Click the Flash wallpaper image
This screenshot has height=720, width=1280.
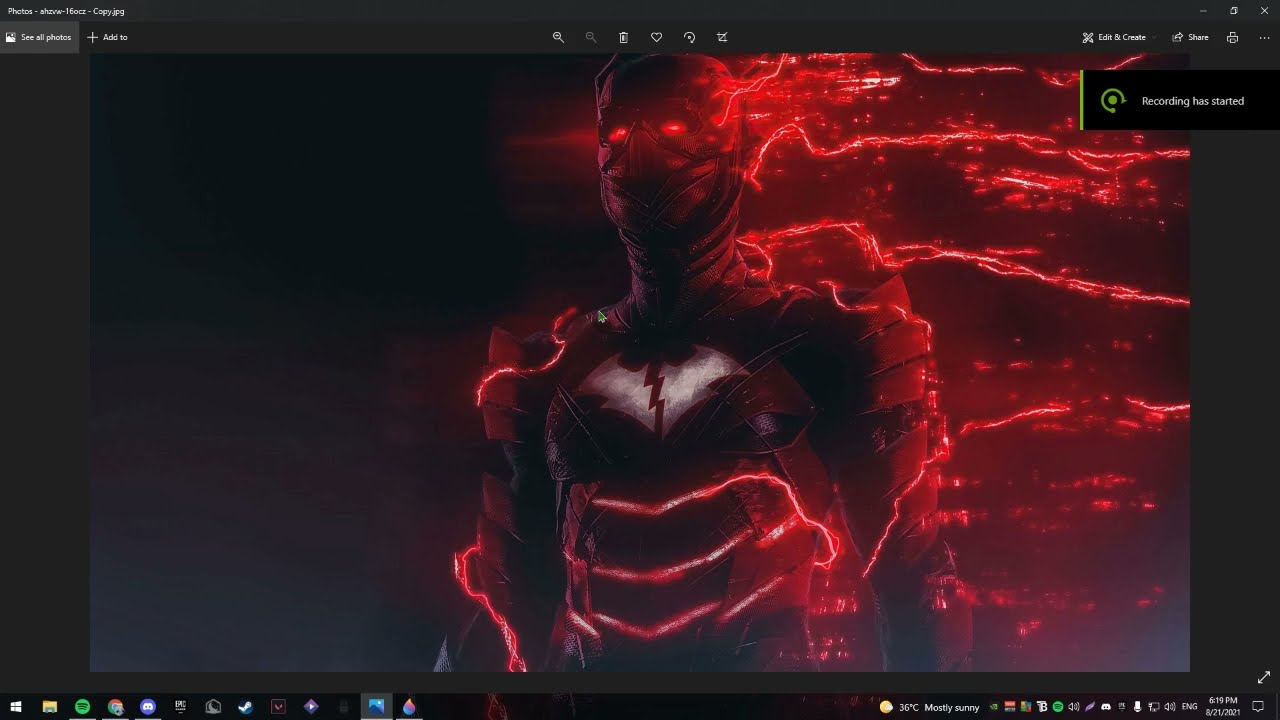(x=640, y=362)
